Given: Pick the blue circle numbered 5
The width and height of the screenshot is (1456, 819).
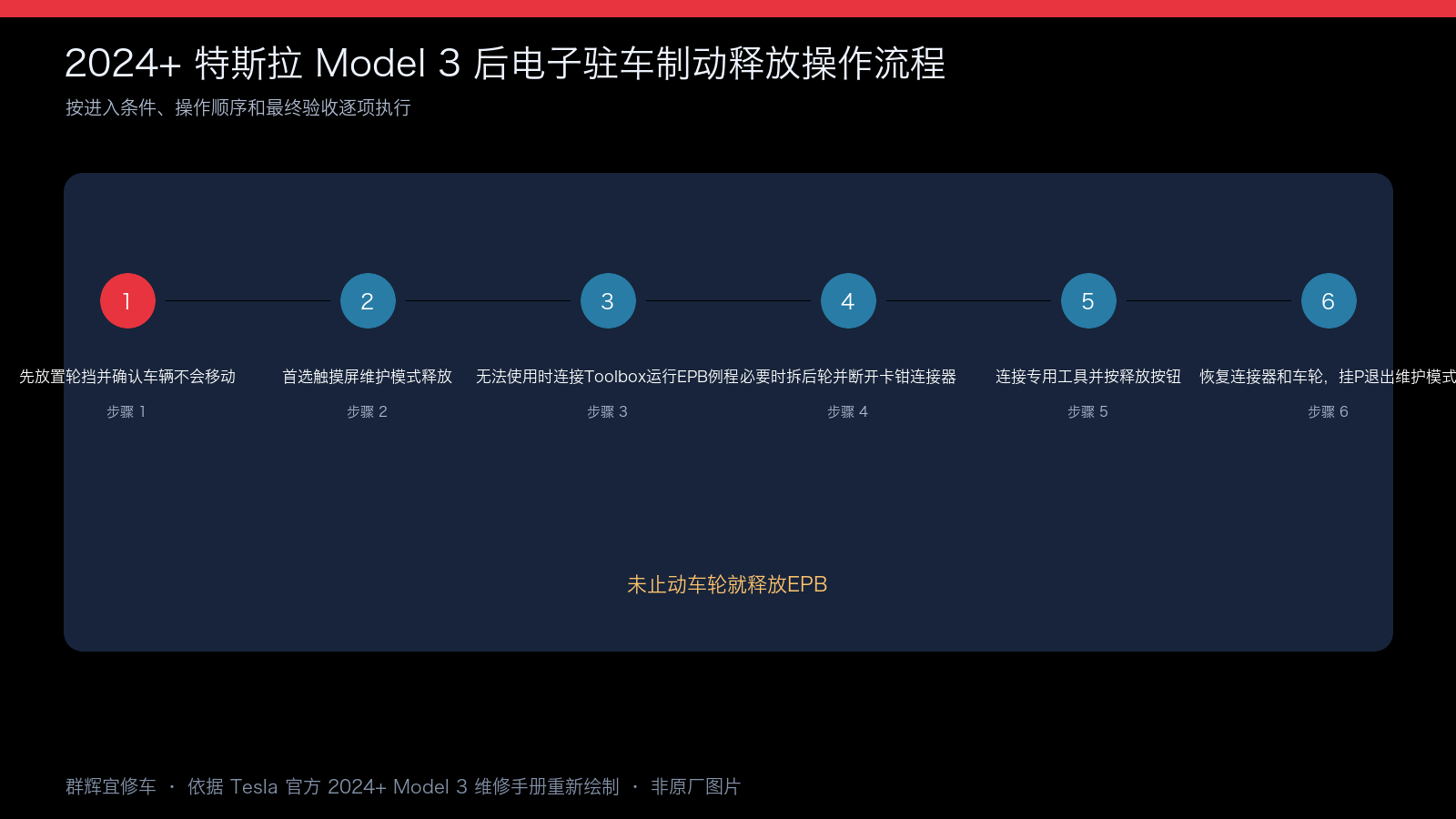Looking at the screenshot, I should [1088, 301].
